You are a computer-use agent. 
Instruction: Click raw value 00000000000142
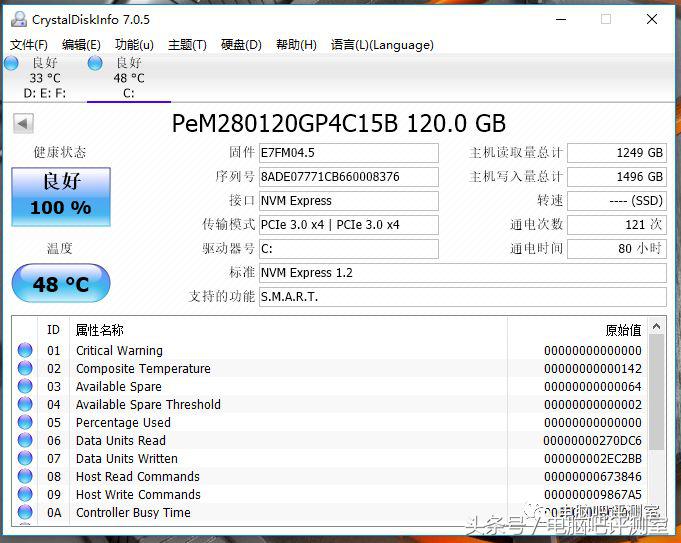pos(593,369)
